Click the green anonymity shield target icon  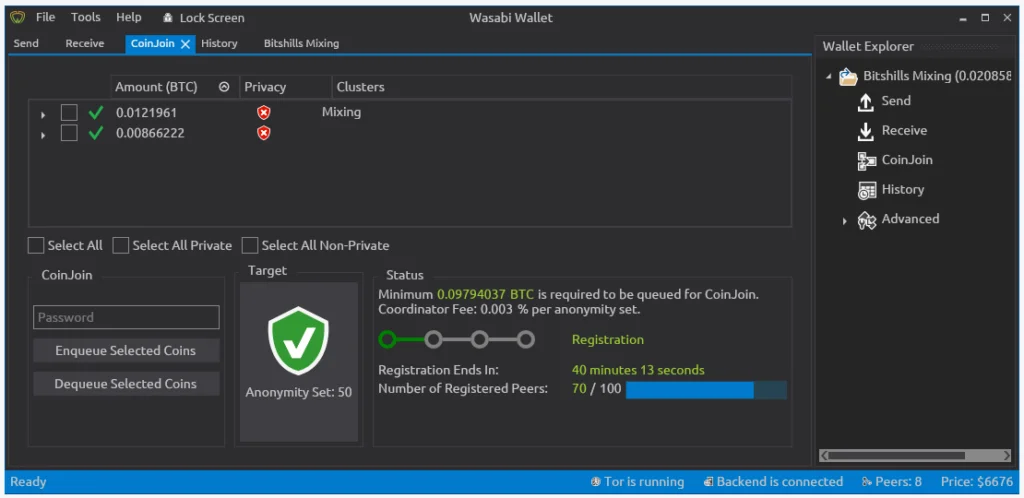(298, 340)
